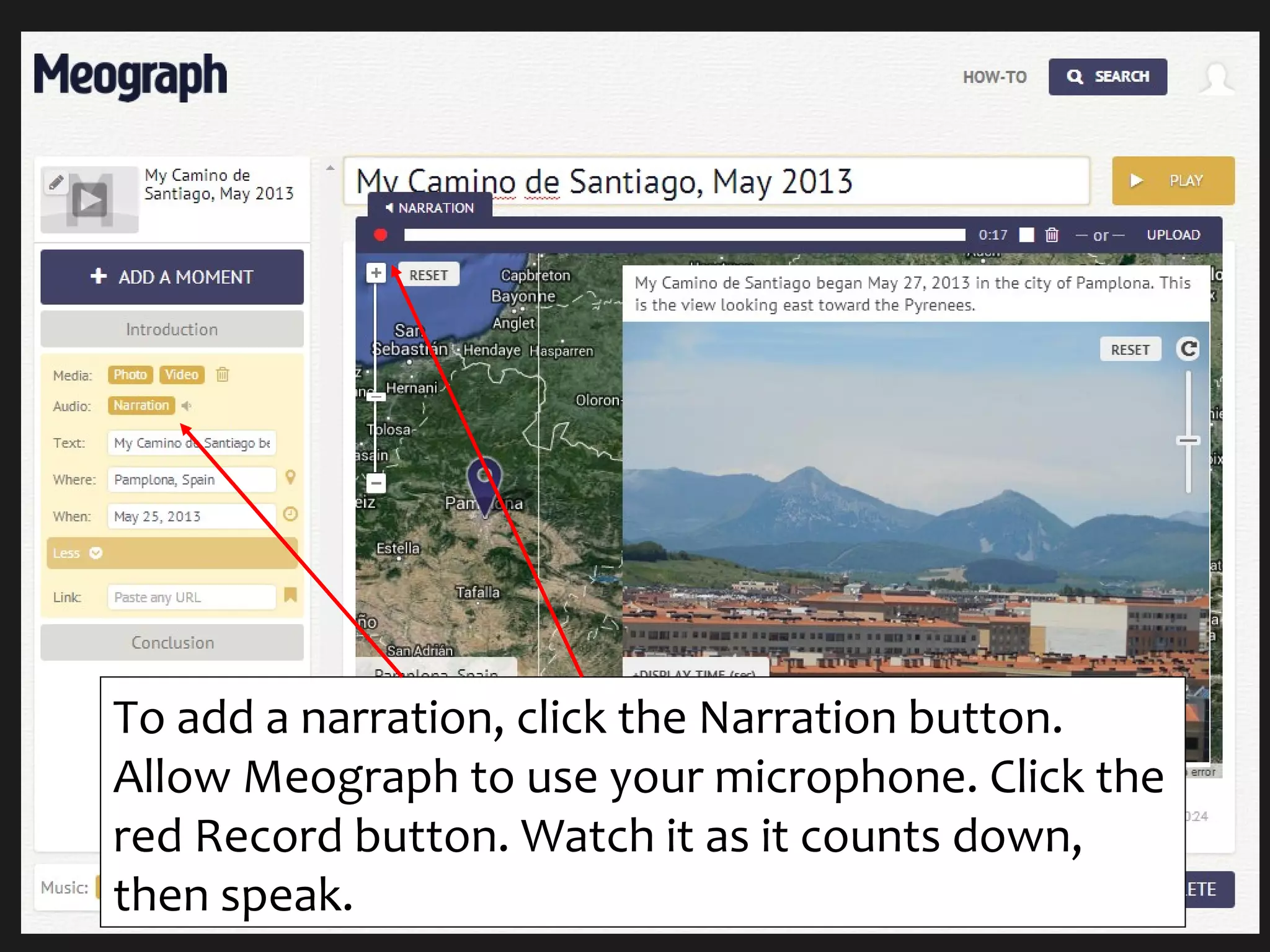Click the red Record button
Viewport: 1270px width, 952px height.
(381, 235)
